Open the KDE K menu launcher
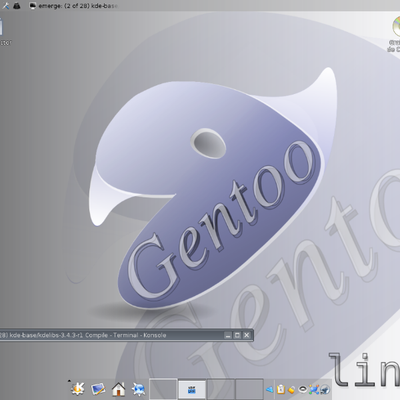The height and width of the screenshot is (400, 400). point(78,389)
